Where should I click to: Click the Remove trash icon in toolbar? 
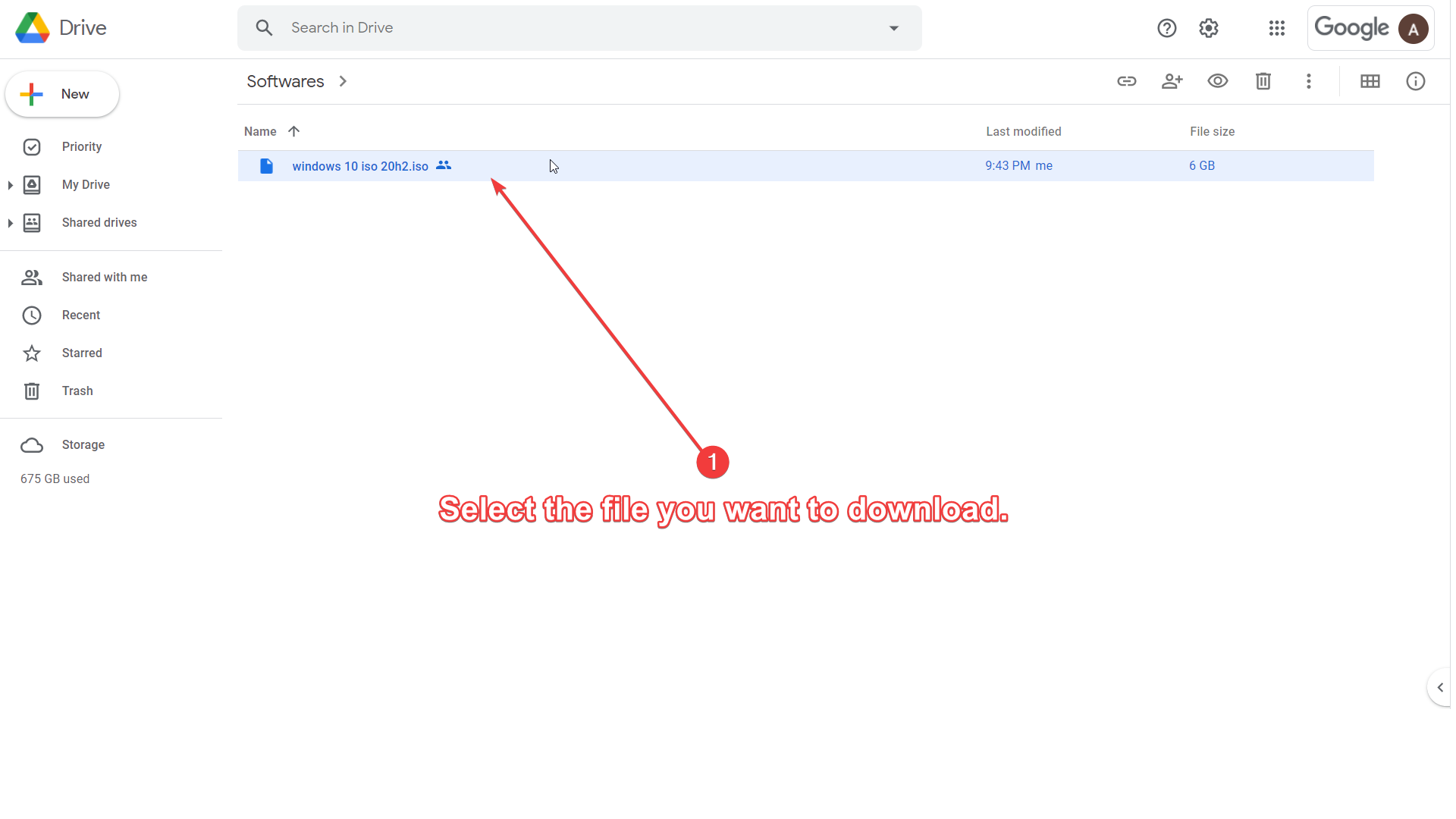pyautogui.click(x=1263, y=81)
